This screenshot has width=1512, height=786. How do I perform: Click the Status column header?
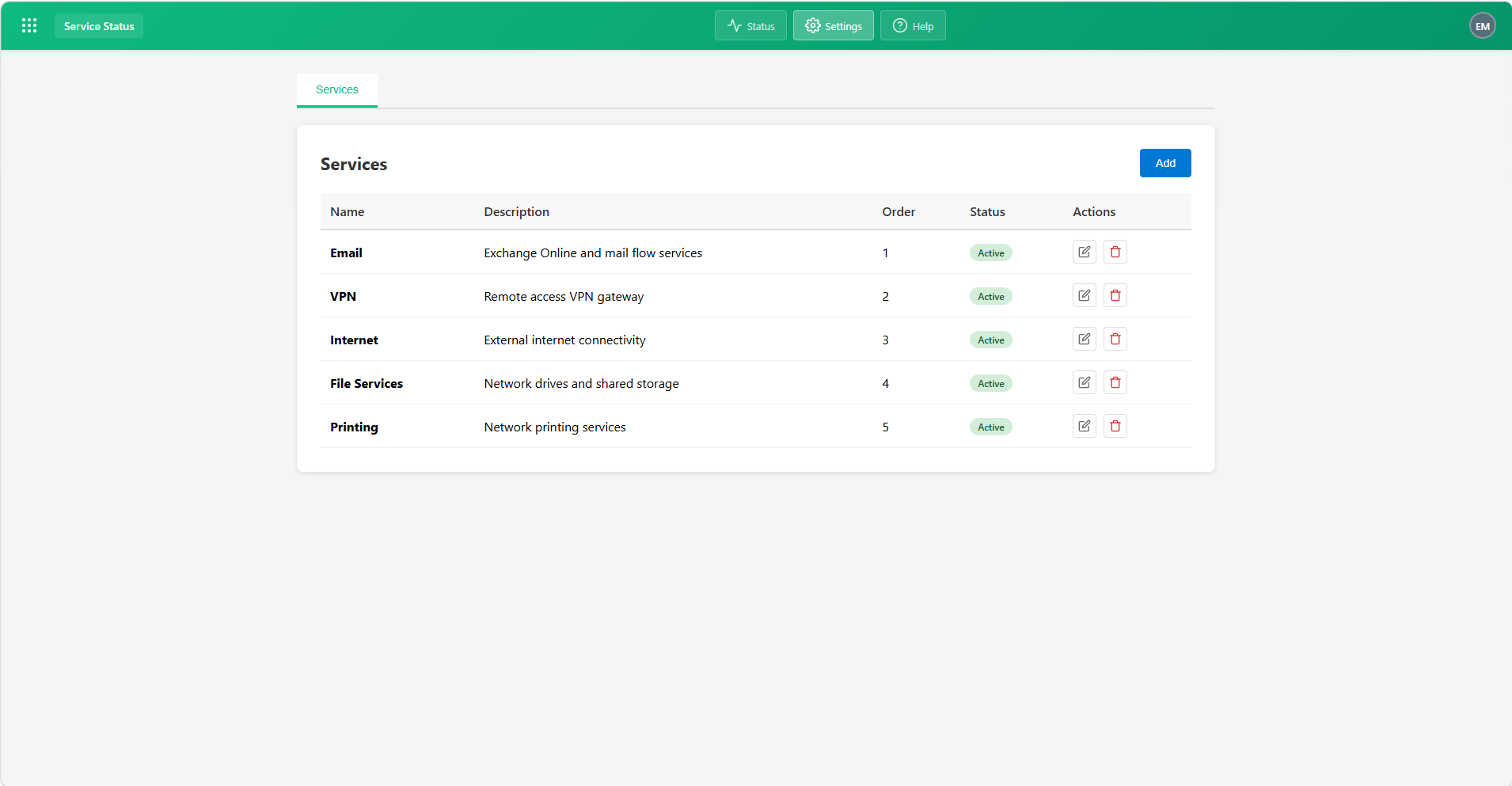(987, 211)
